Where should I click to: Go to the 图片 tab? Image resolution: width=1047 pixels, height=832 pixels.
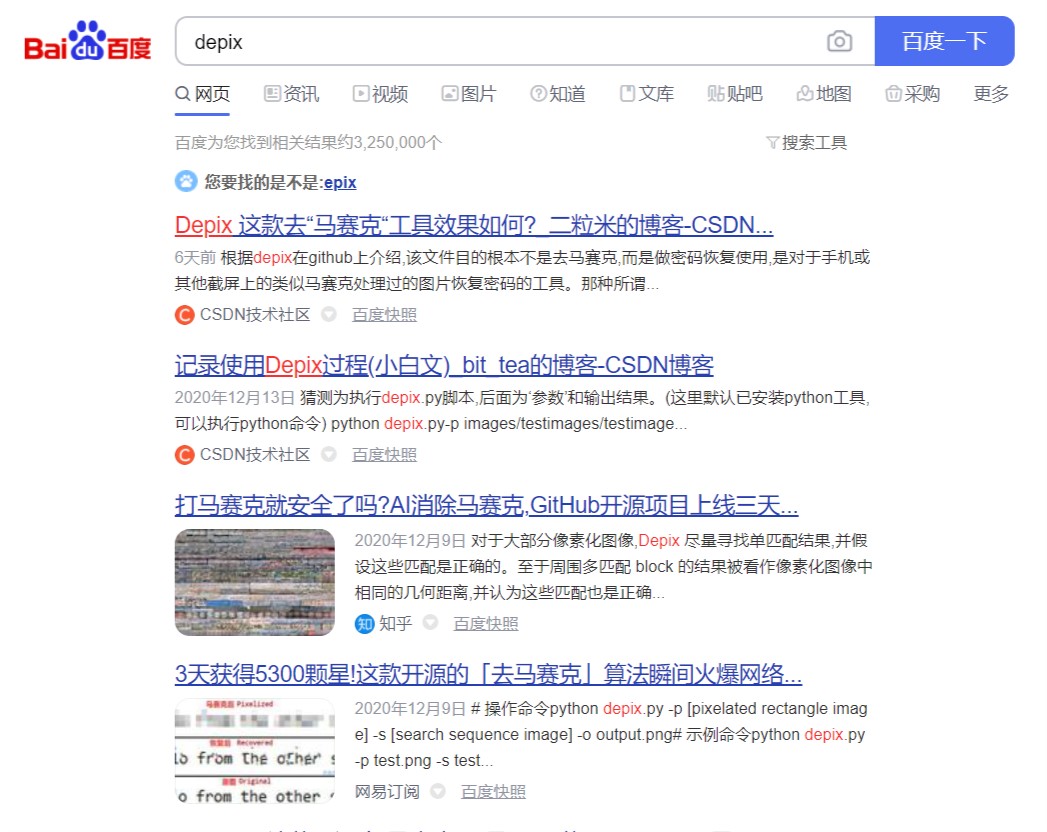coord(469,94)
